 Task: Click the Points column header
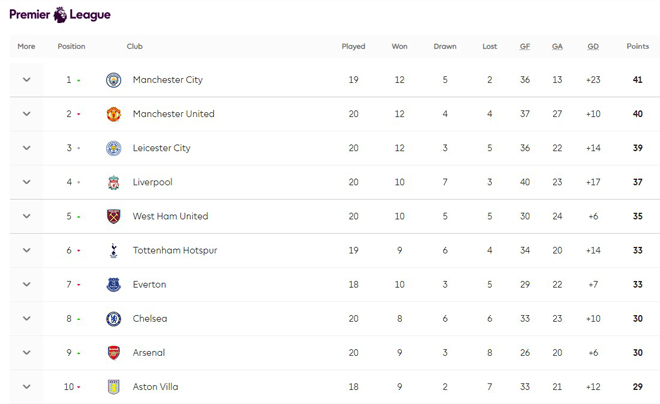(637, 46)
